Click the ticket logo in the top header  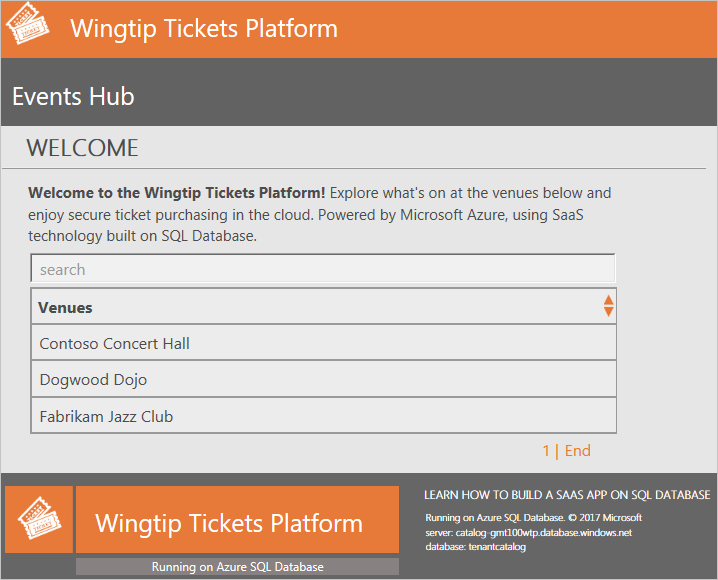[27, 24]
